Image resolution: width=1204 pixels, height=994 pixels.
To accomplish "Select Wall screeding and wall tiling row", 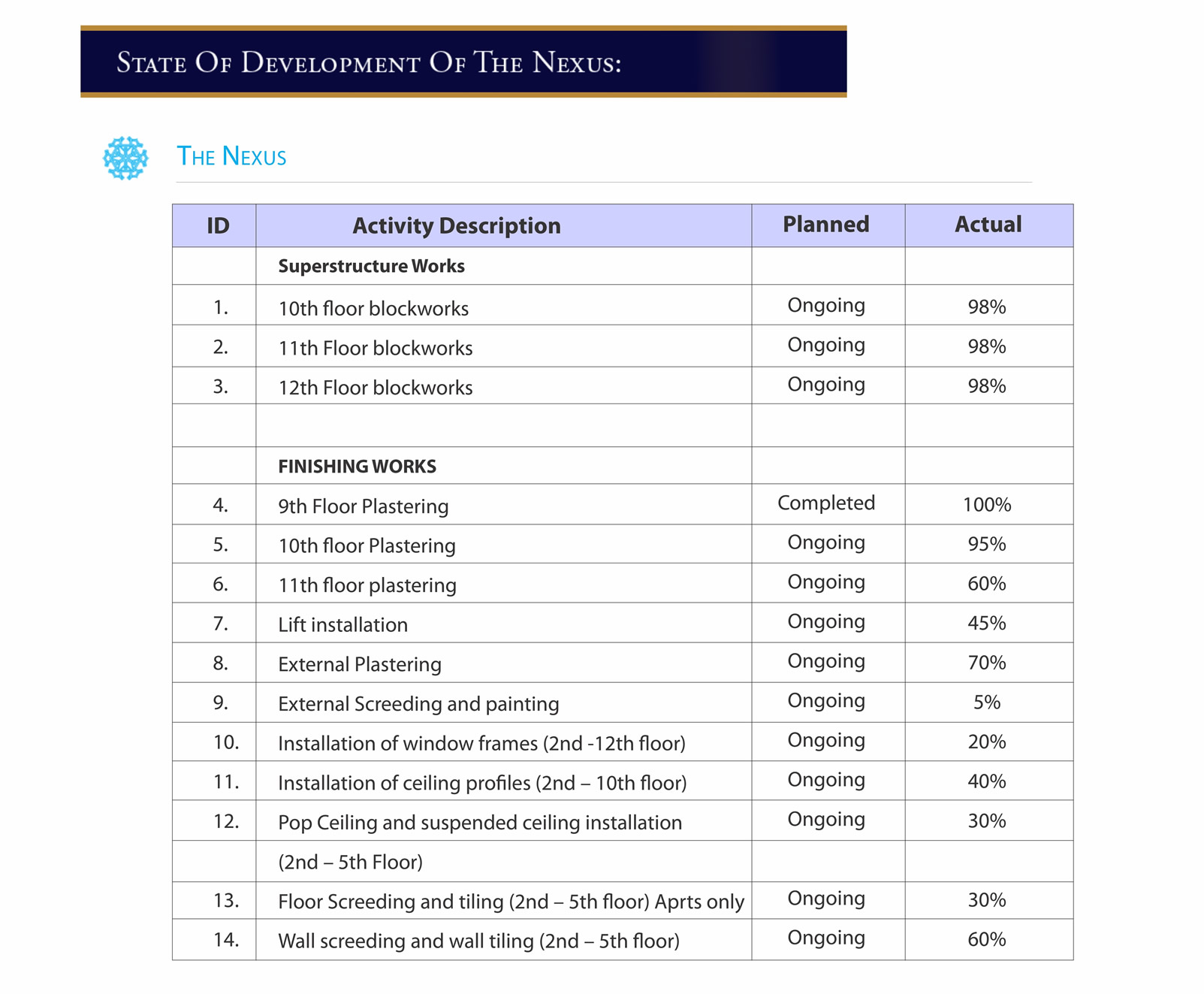I will (x=478, y=941).
